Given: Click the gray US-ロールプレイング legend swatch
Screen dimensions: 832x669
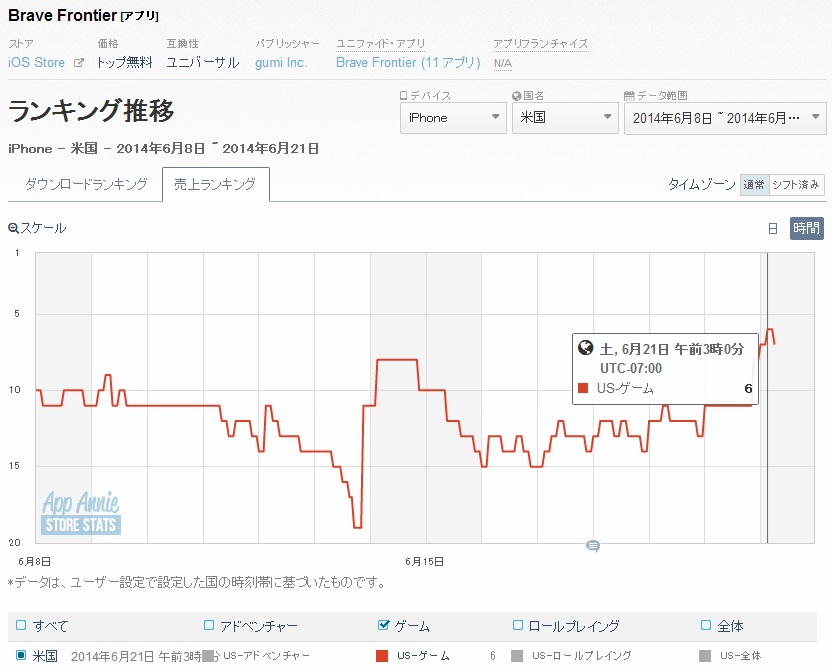Looking at the screenshot, I should pyautogui.click(x=517, y=656).
